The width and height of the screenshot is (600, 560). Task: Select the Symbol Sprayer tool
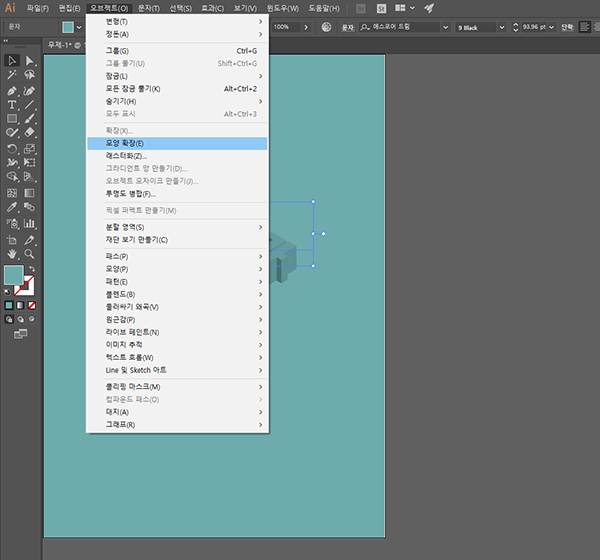(x=12, y=224)
